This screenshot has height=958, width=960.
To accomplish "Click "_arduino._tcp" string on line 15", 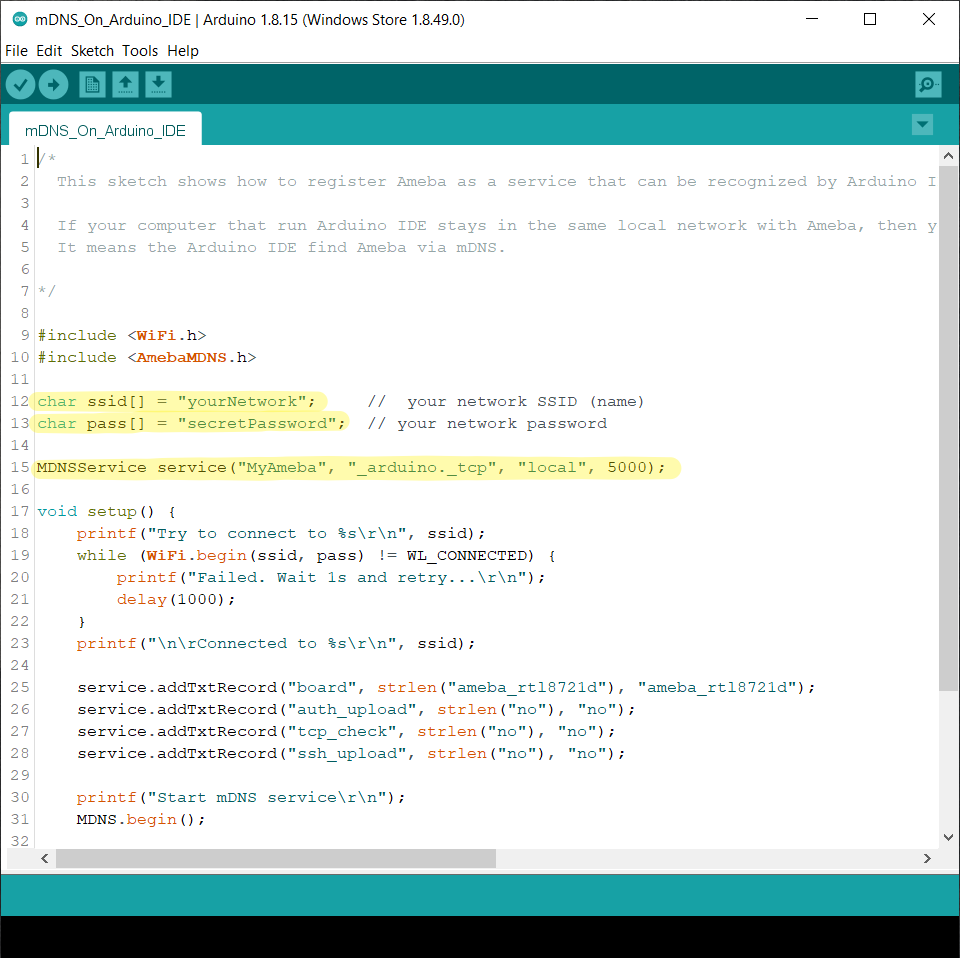I will 422,468.
